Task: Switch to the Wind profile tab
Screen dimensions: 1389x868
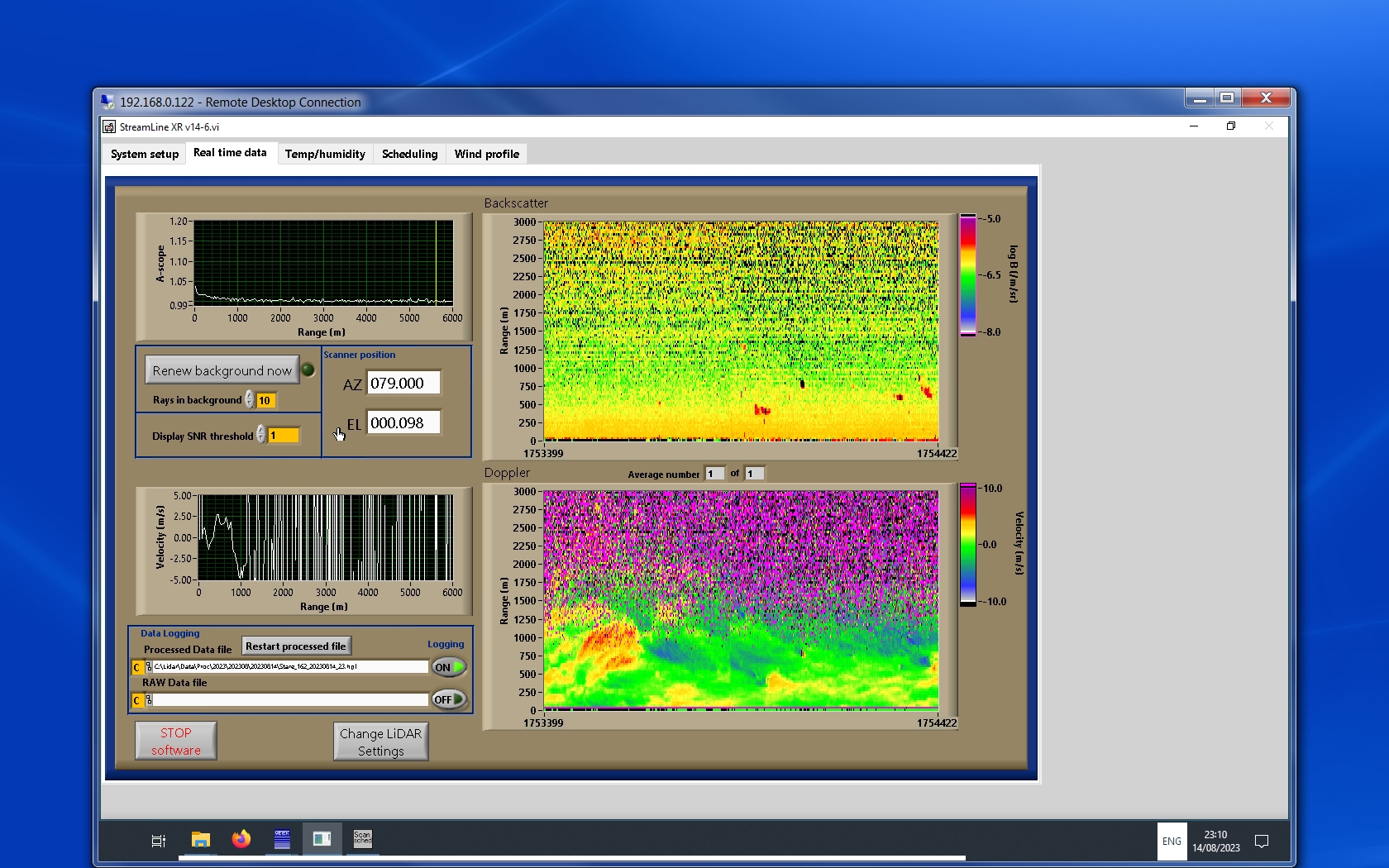Action: 486,155
